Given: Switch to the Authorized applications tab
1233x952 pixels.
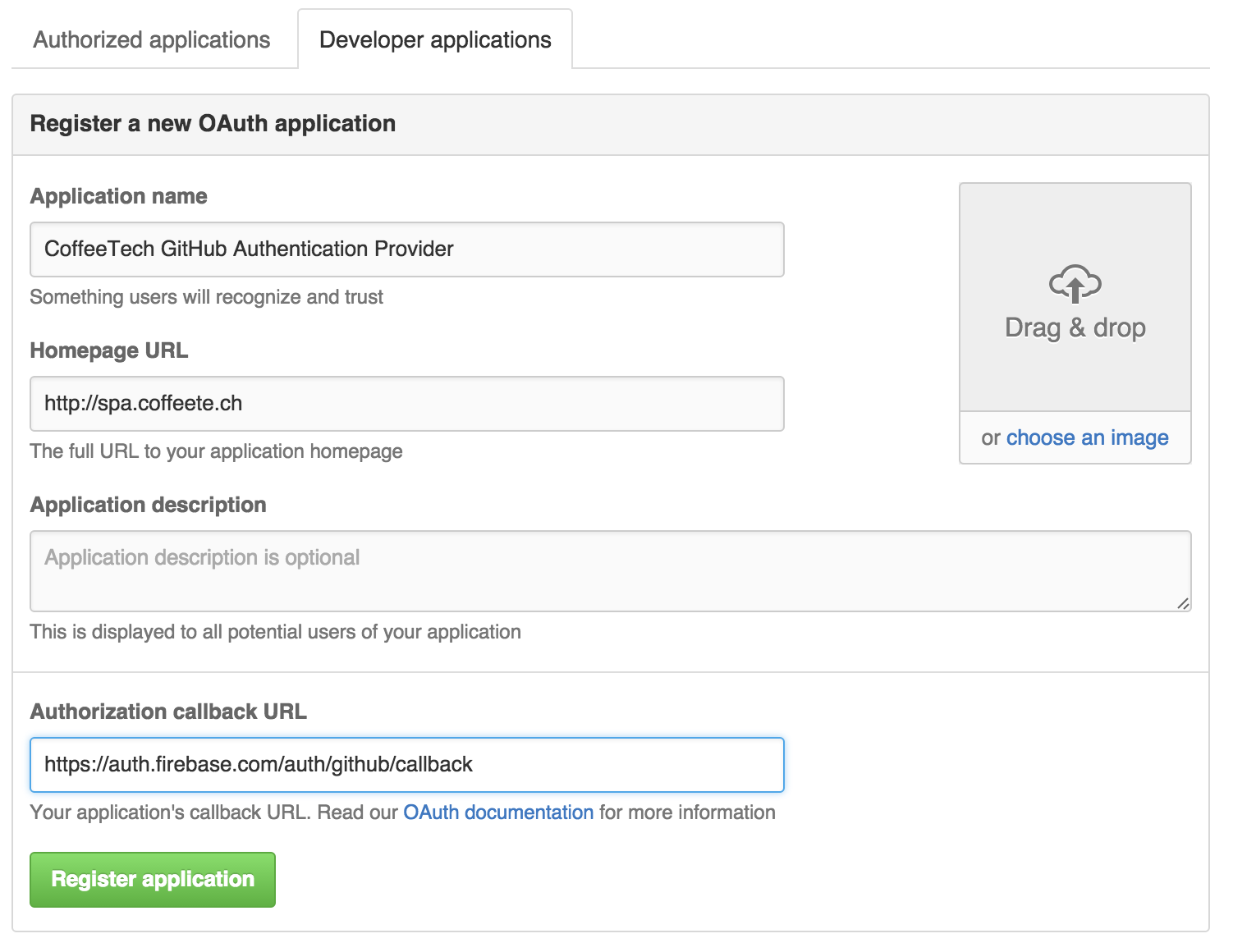Looking at the screenshot, I should [152, 40].
